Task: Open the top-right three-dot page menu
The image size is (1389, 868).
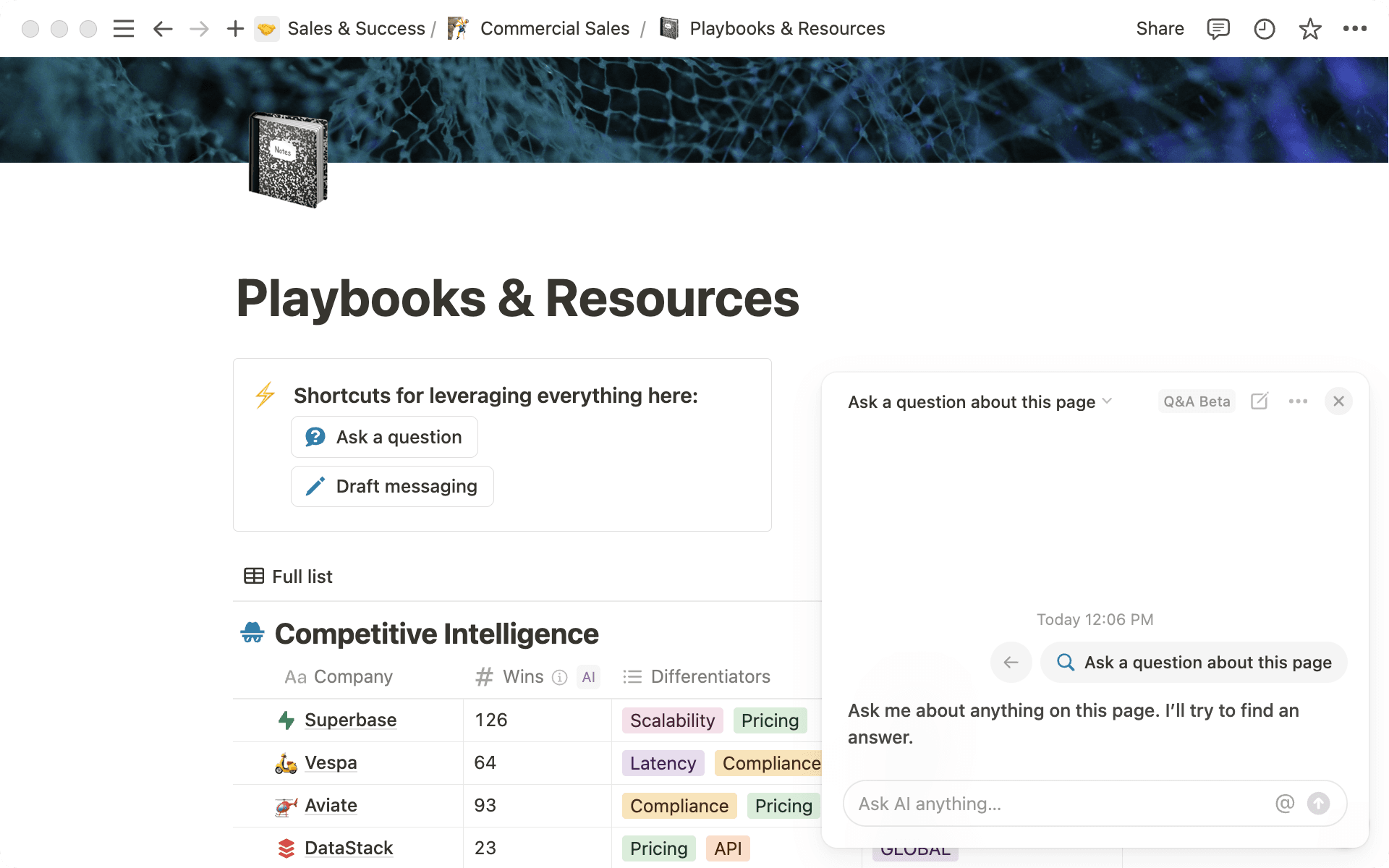Action: click(1354, 29)
